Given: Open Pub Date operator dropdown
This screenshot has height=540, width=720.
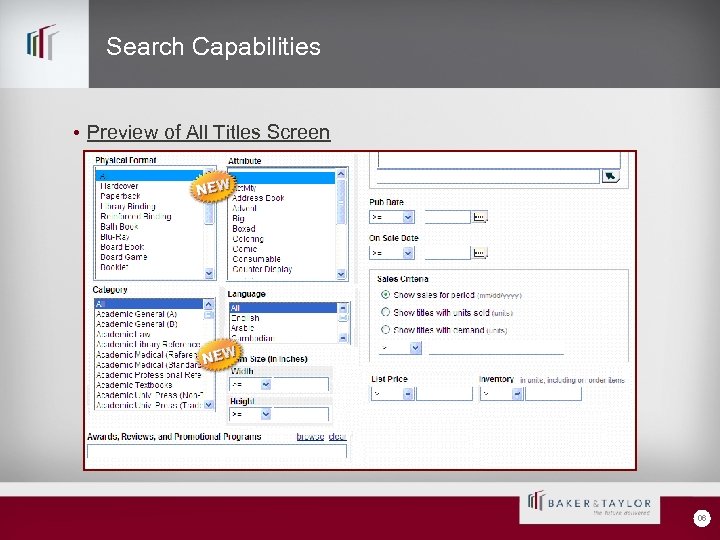Looking at the screenshot, I should [x=408, y=217].
